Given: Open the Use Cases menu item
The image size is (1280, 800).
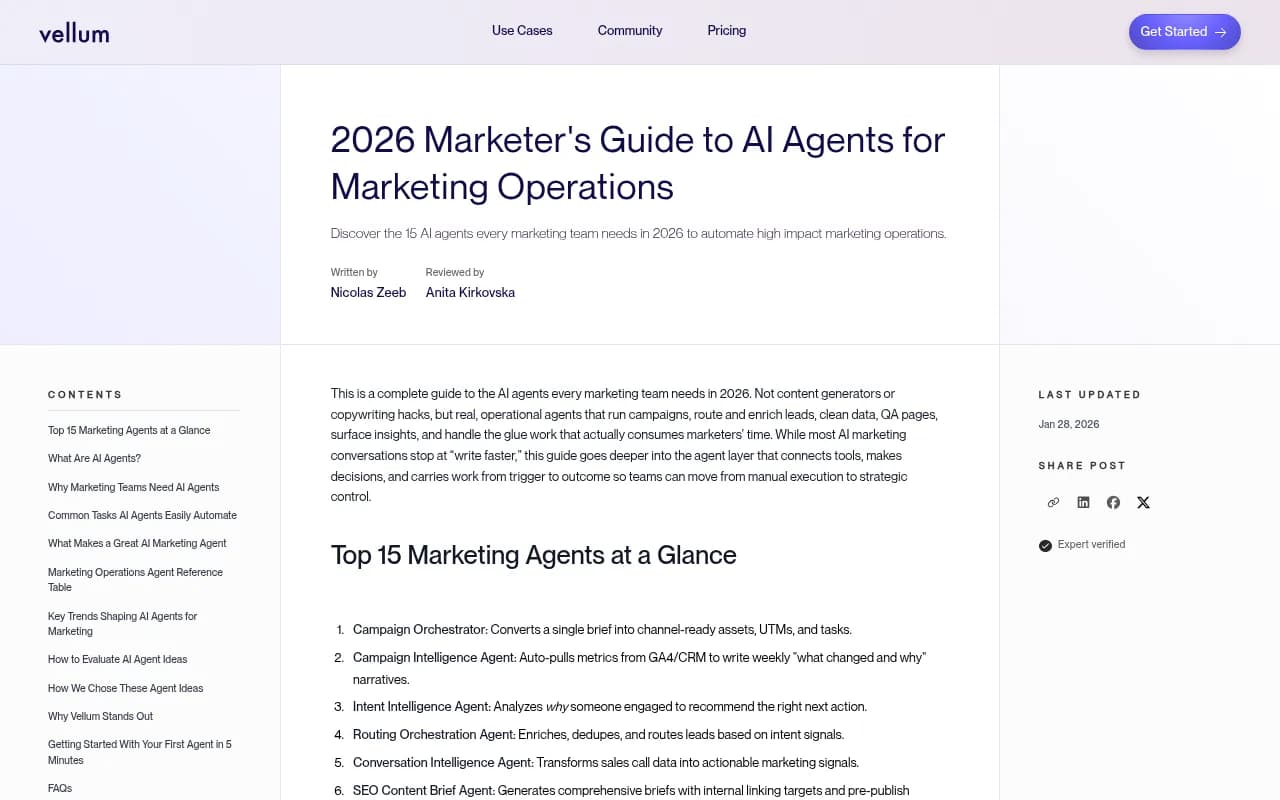Looking at the screenshot, I should pyautogui.click(x=521, y=31).
